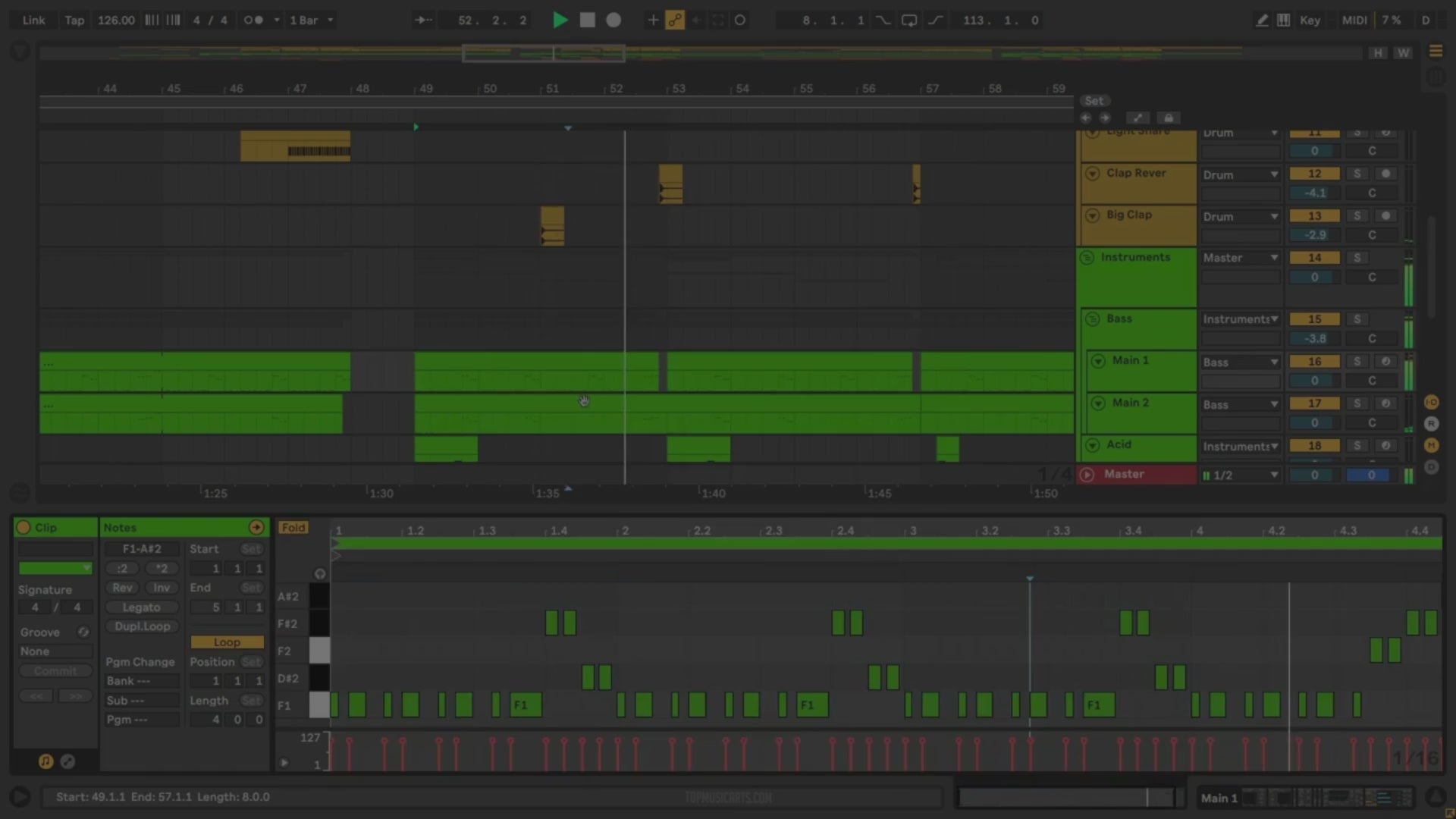Open the metronome settings dropdown arrow

277,20
